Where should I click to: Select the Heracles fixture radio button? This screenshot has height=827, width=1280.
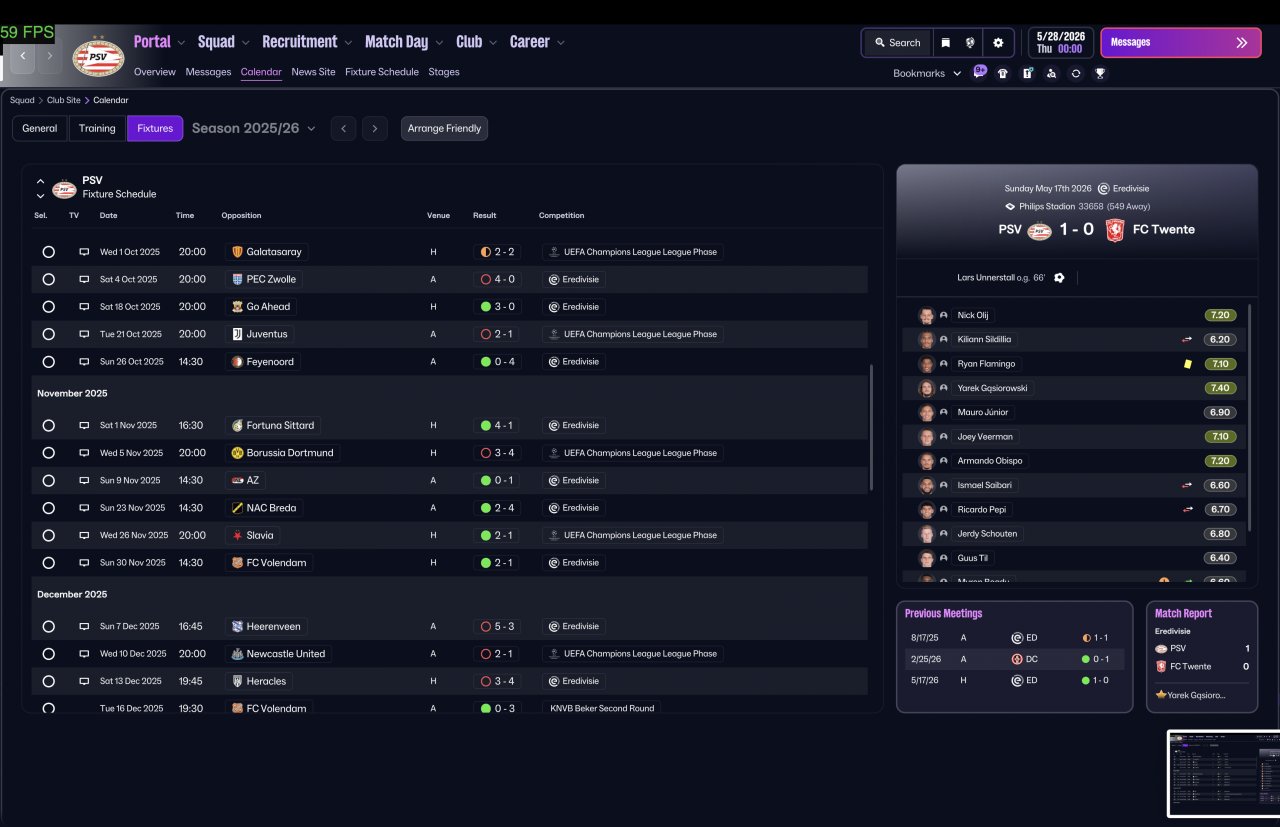(48, 681)
